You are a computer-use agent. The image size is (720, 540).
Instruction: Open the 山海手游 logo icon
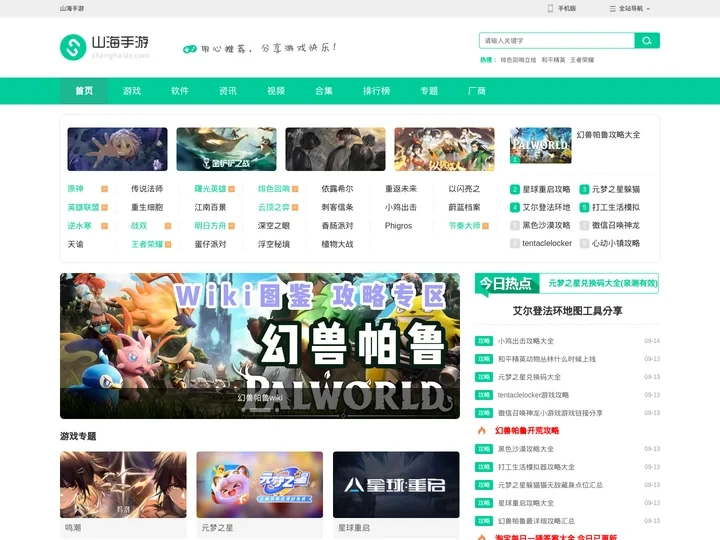pos(73,47)
